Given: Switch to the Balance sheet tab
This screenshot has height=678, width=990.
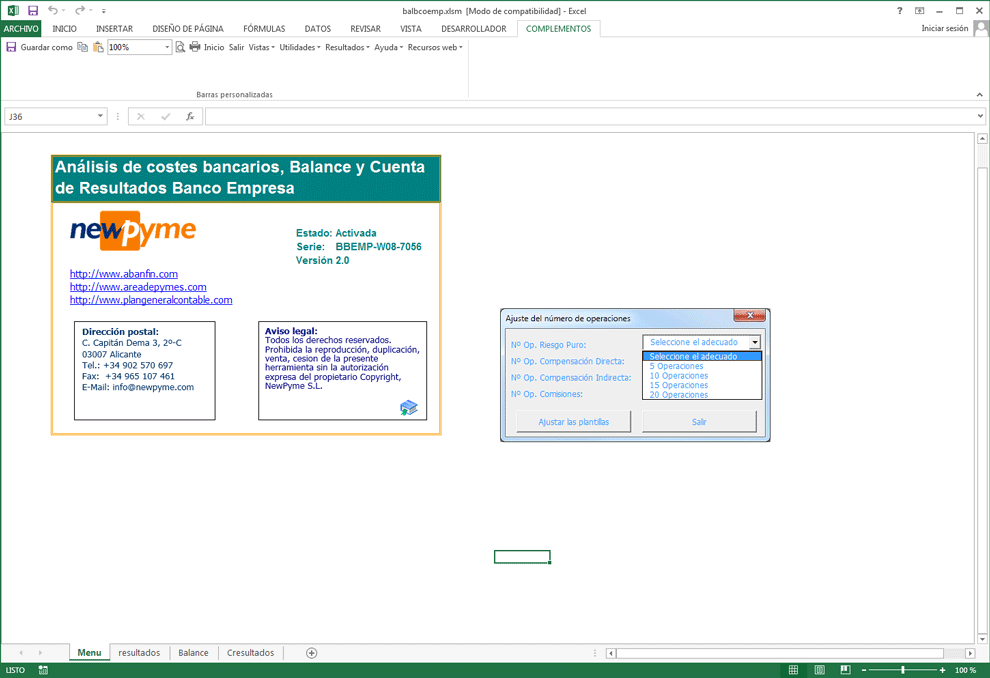Looking at the screenshot, I should 193,653.
